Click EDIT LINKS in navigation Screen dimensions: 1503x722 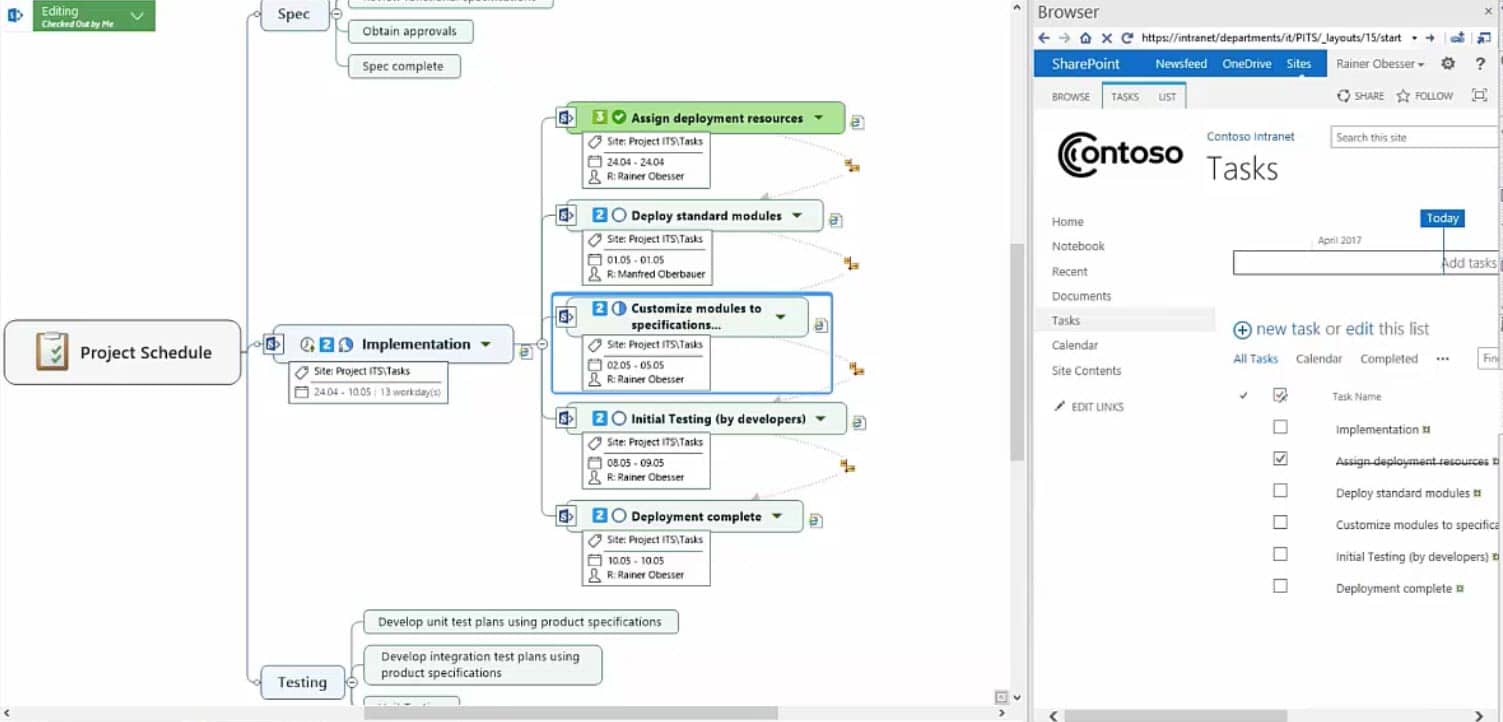coord(1089,407)
